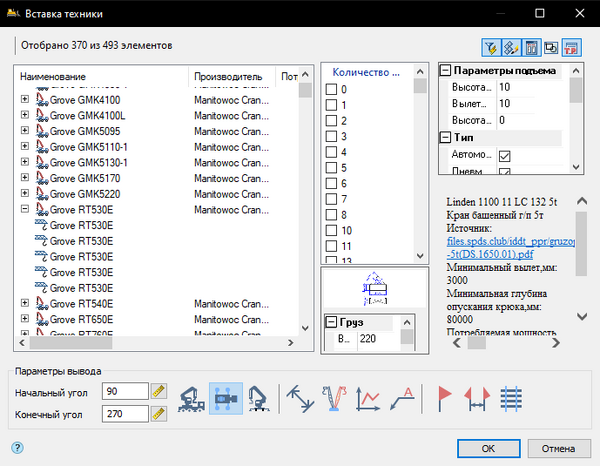Click ruler icon beside Начальный угол field

(x=158, y=391)
